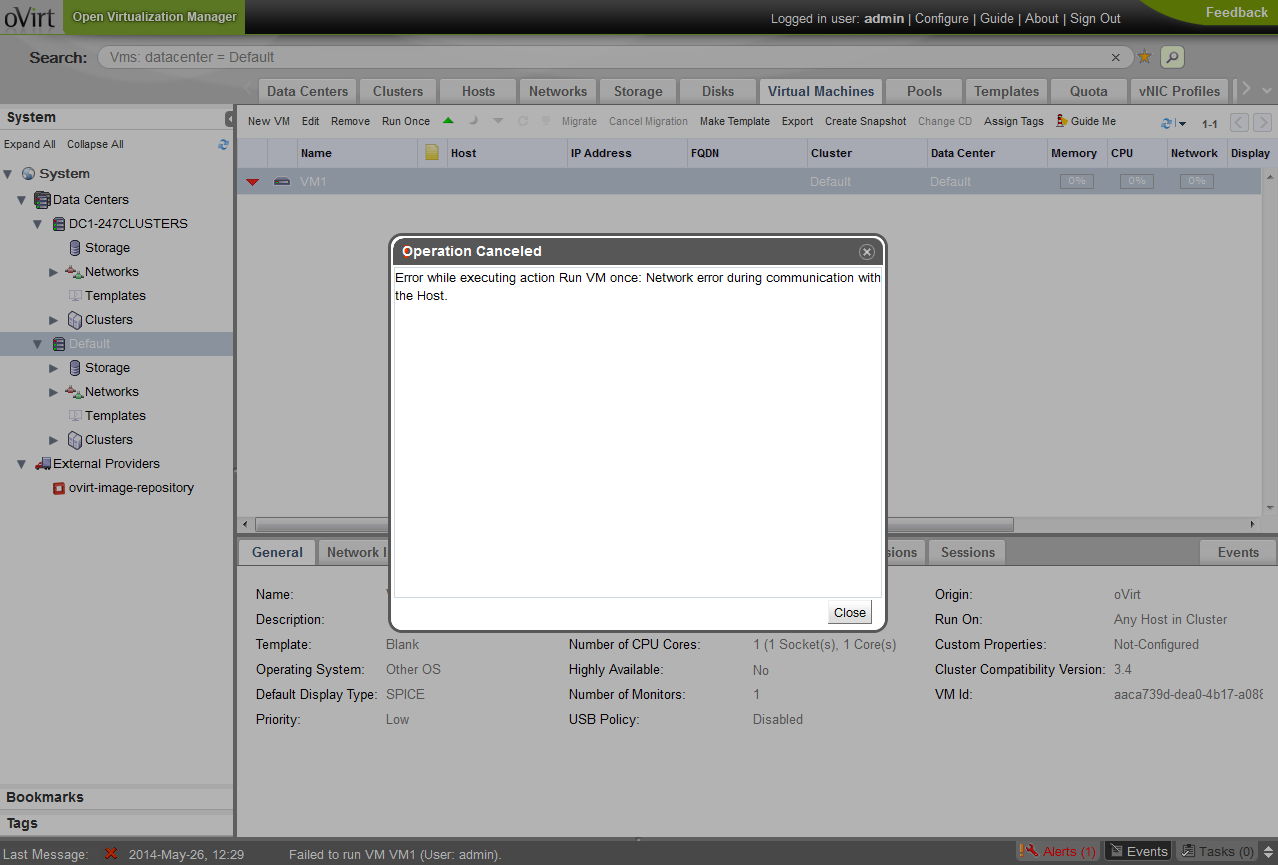Open the Alerts panel in status bar

pos(1058,851)
